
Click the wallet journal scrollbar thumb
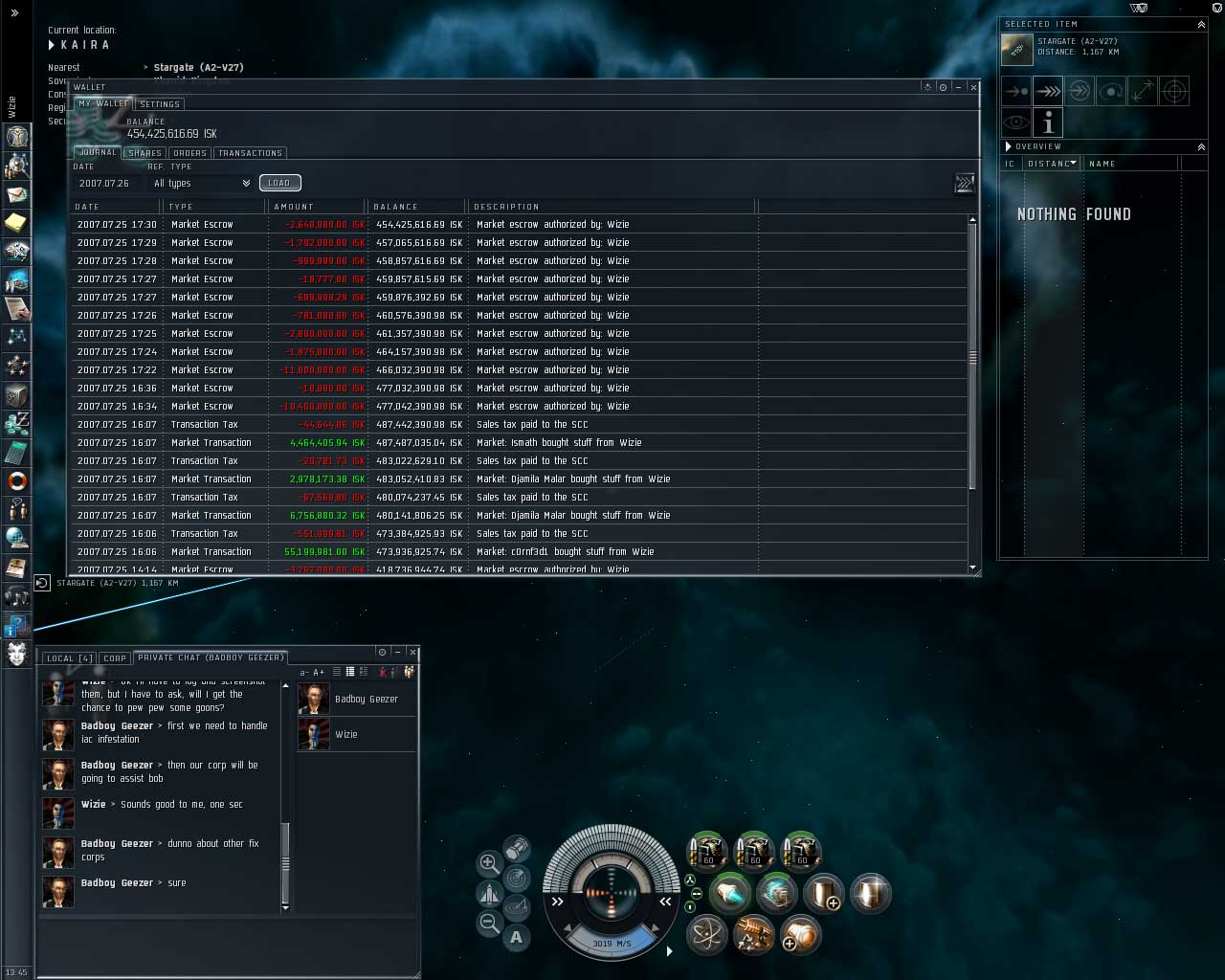coord(973,358)
